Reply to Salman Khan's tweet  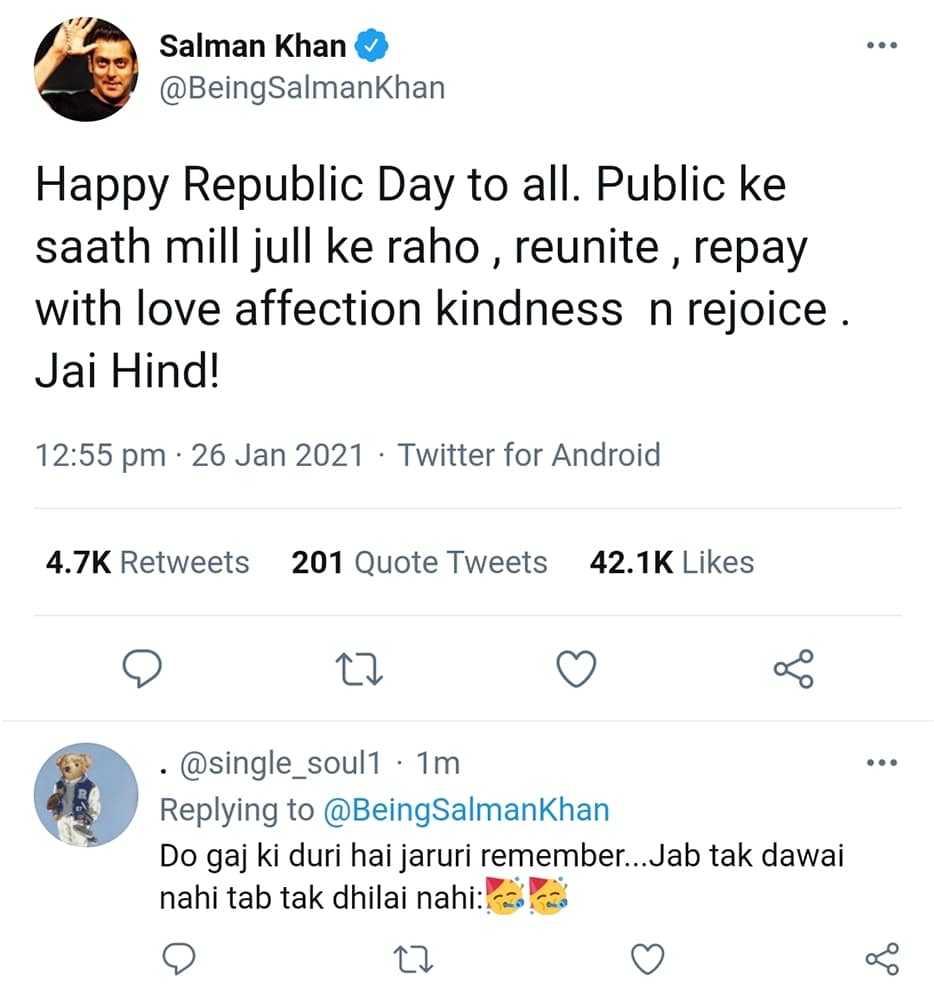141,668
